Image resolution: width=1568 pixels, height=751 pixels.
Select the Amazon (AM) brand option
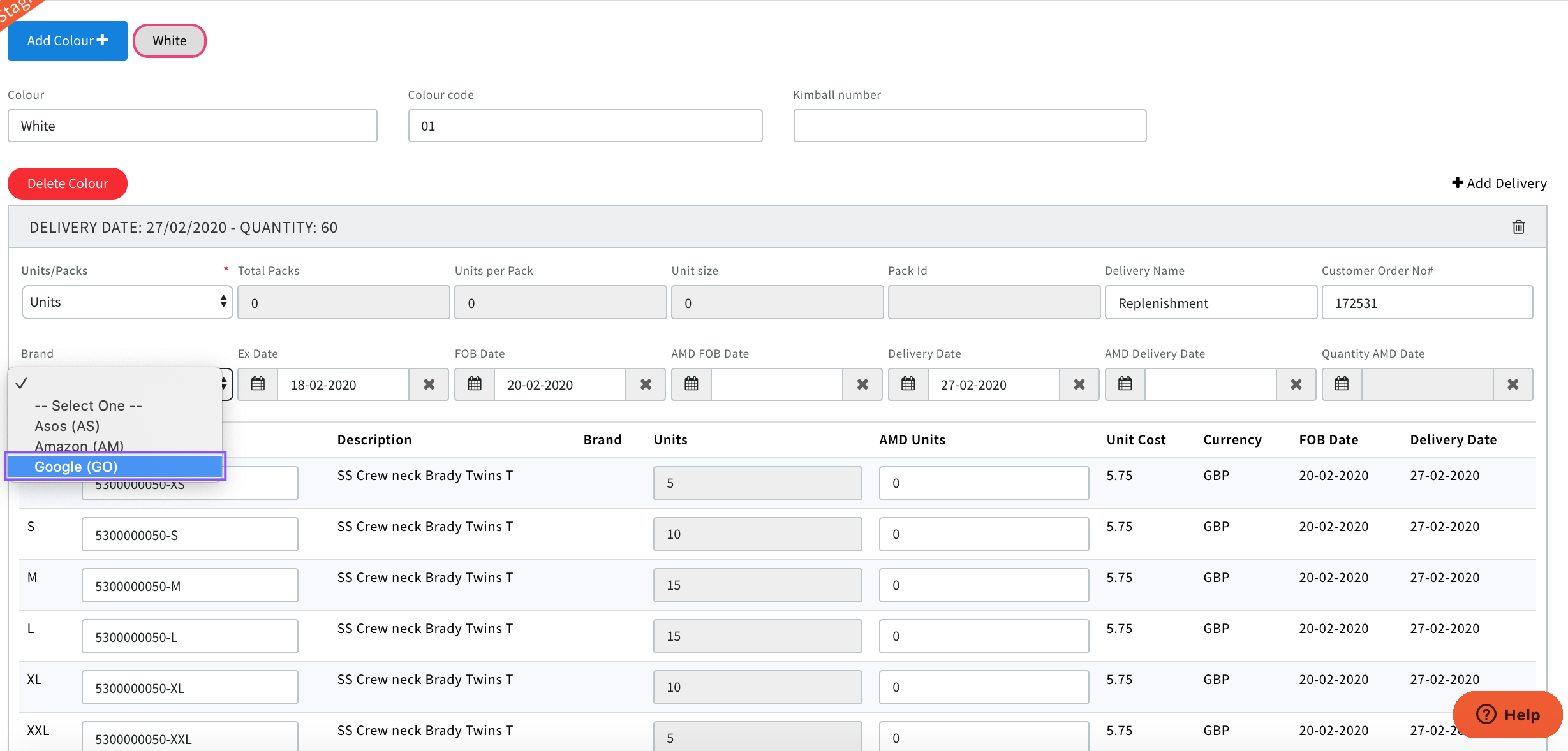point(79,446)
